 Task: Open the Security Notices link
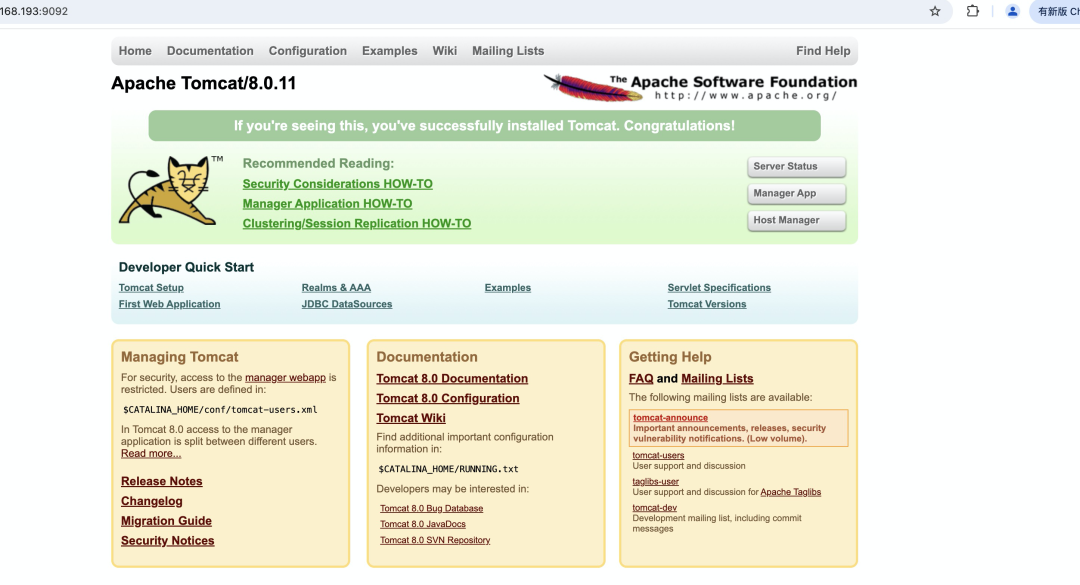point(167,541)
